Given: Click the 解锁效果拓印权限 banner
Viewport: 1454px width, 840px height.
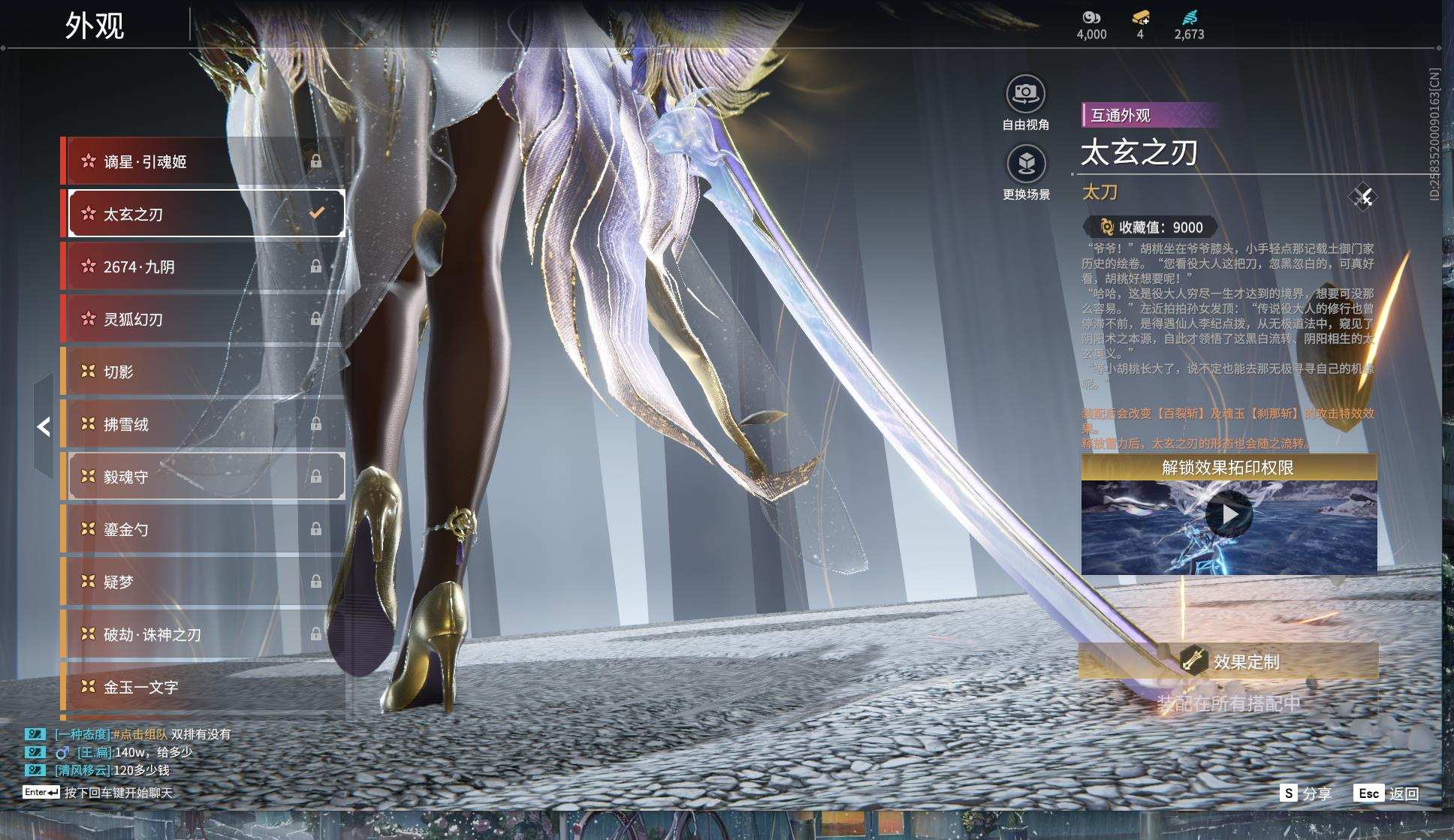Looking at the screenshot, I should [1229, 468].
